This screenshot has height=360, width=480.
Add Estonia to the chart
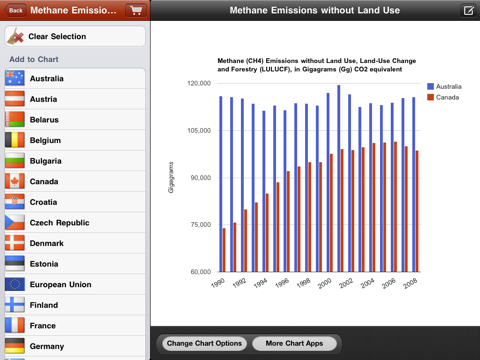75,264
